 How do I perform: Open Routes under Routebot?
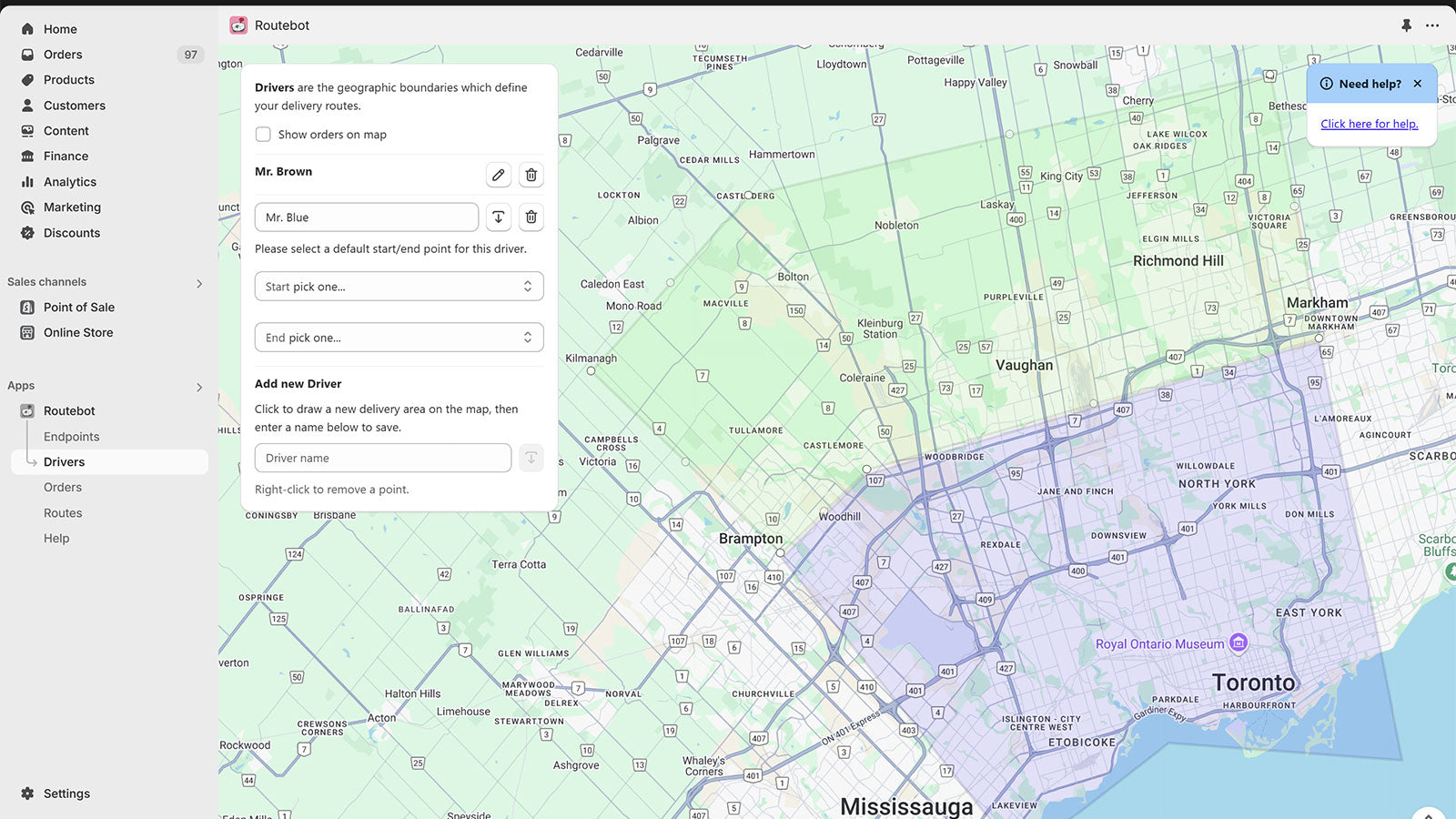click(63, 513)
